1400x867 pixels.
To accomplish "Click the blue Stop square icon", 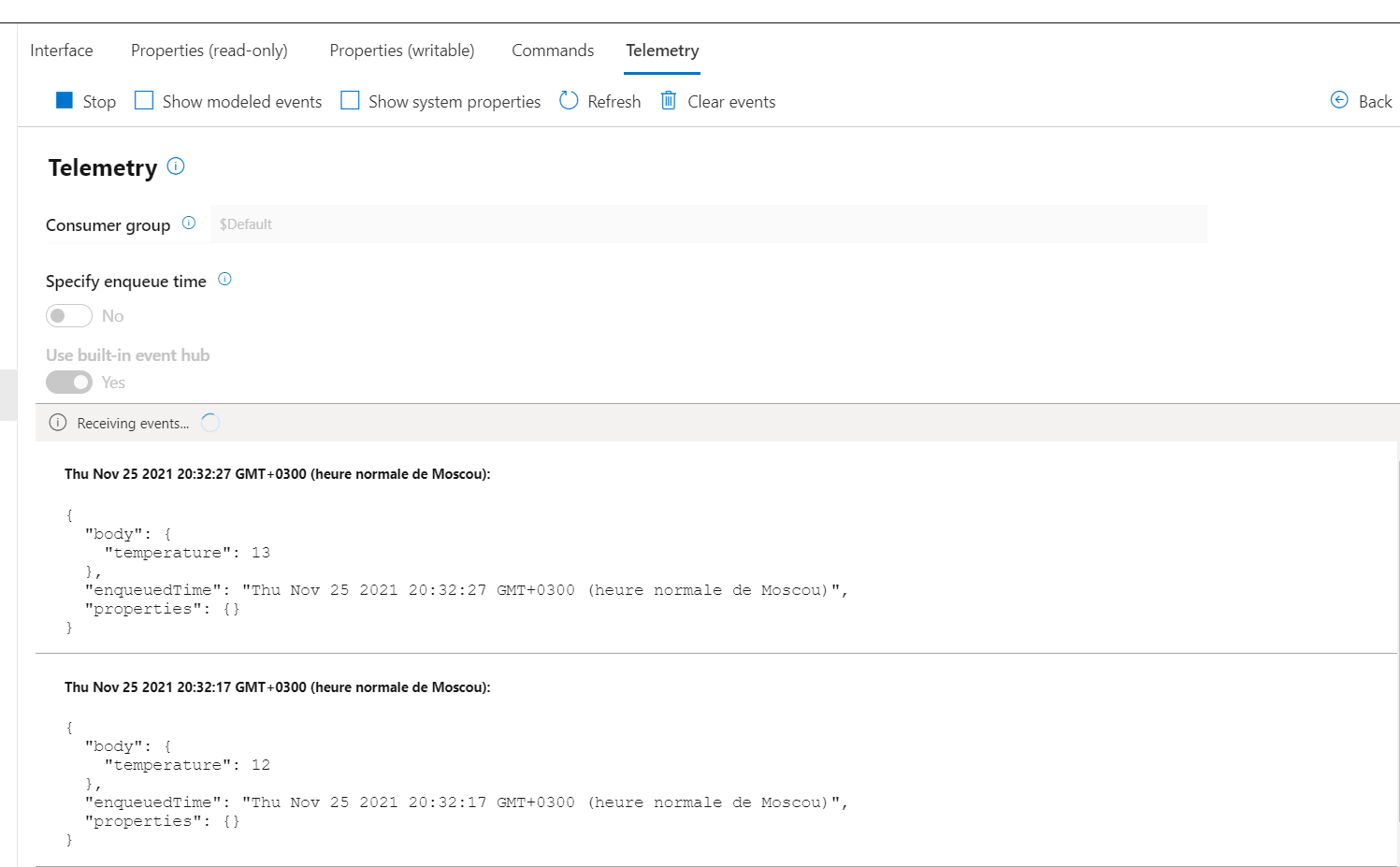I will coord(65,100).
